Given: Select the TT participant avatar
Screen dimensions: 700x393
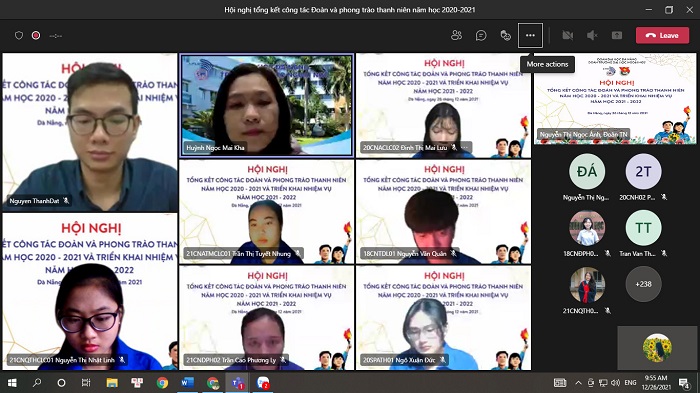Looking at the screenshot, I should tap(643, 228).
